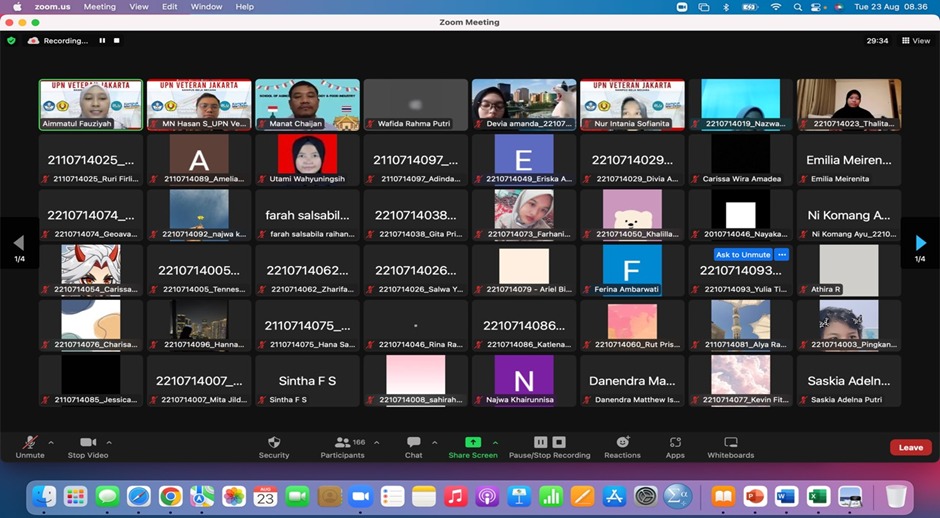
Task: Open the Participants panel
Action: click(x=343, y=443)
